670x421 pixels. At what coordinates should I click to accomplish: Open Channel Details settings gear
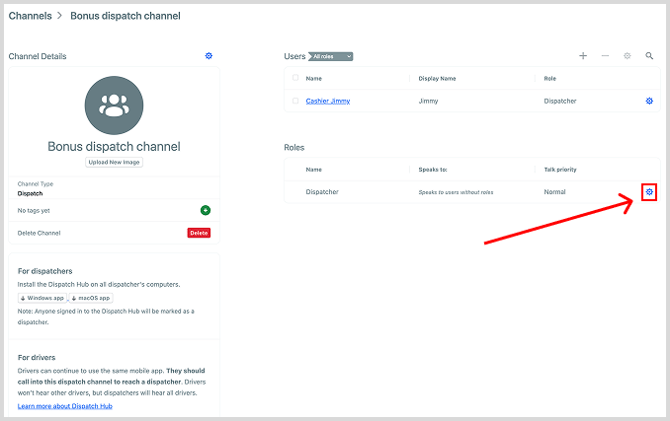point(209,56)
